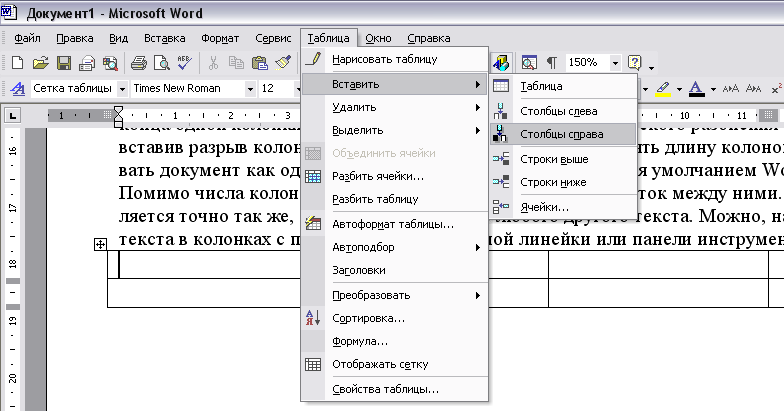Click the tab selector L button on the ruler
The height and width of the screenshot is (411, 784).
coord(12,116)
